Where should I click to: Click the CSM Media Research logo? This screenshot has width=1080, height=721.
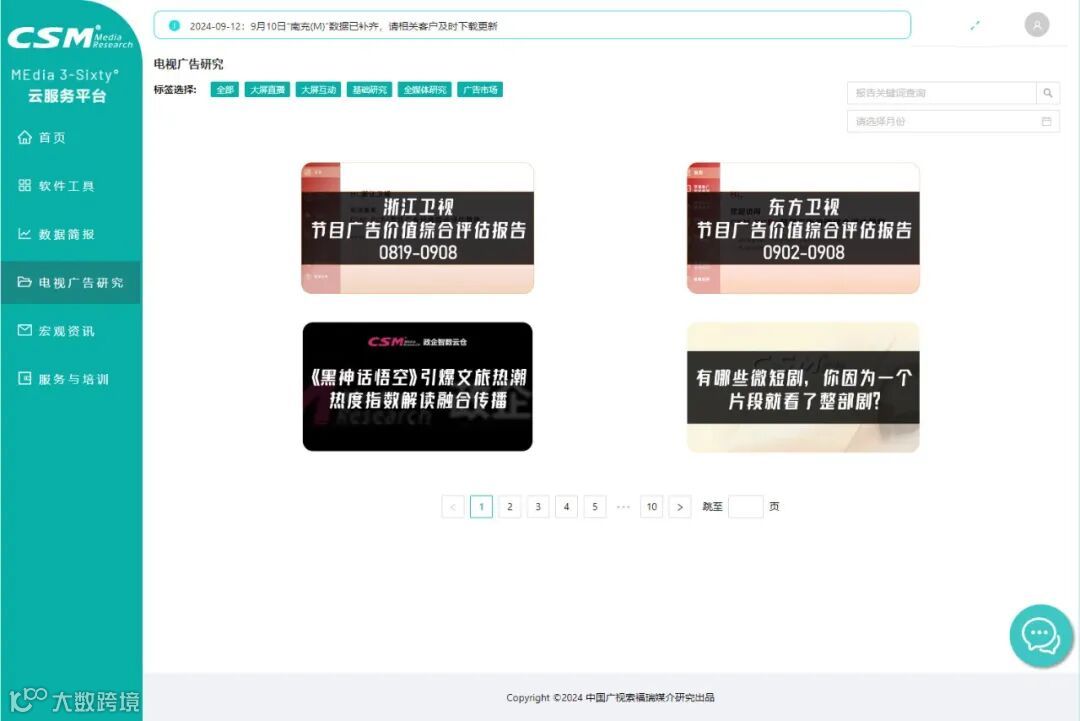coord(70,36)
